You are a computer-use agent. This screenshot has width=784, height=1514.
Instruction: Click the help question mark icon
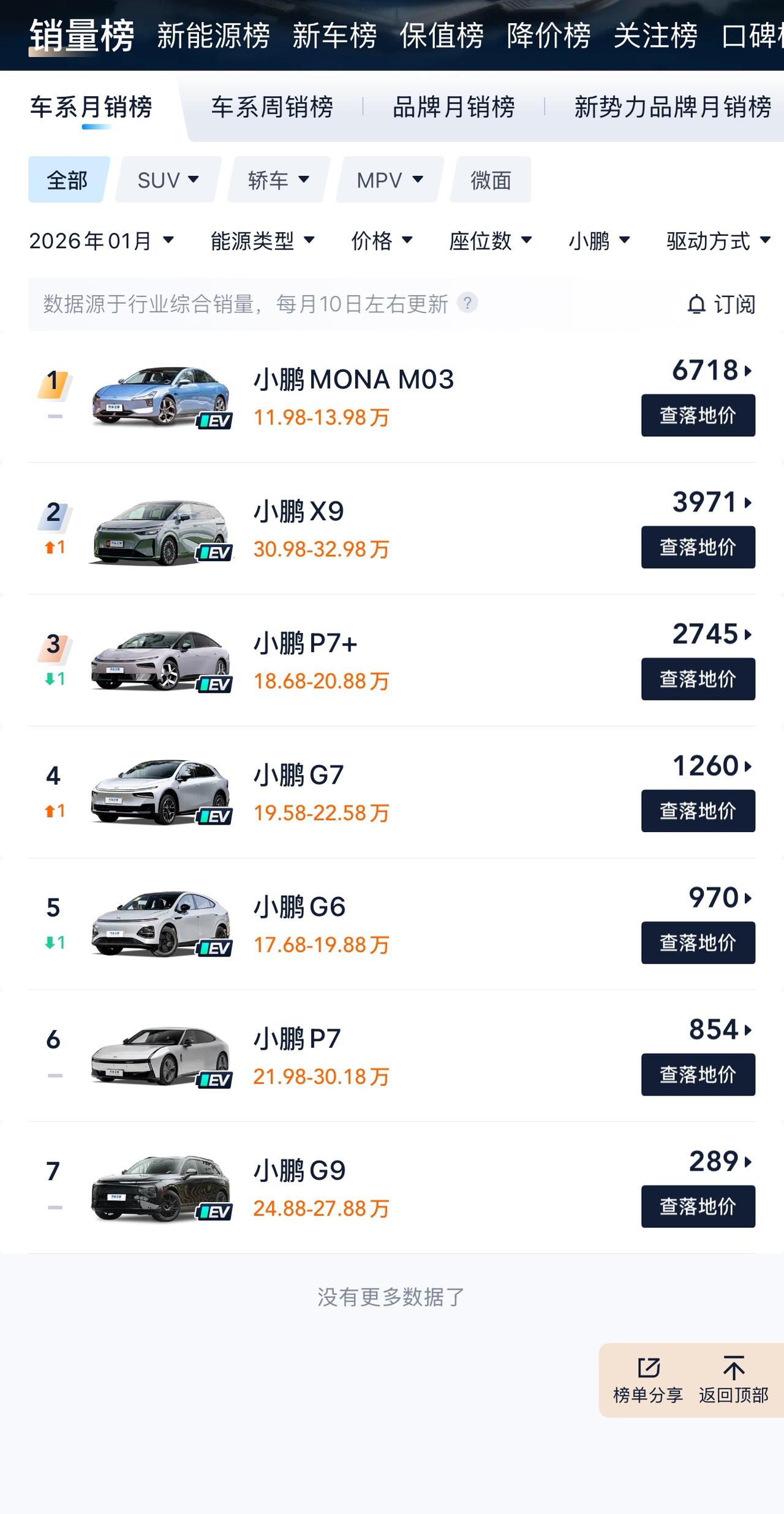[x=467, y=303]
